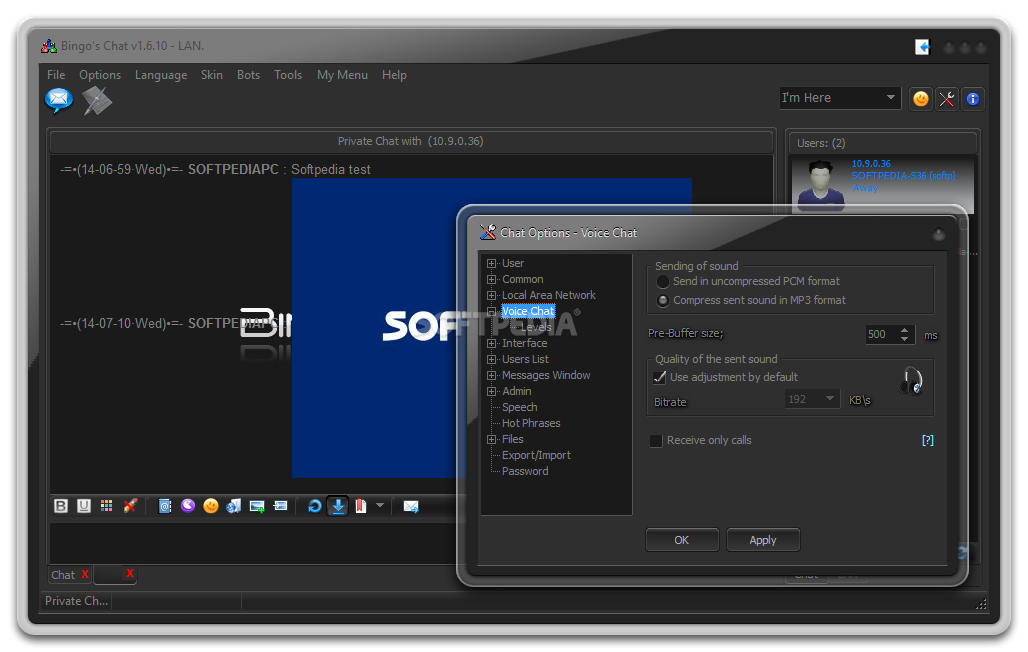Viewport: 1028px width, 652px height.
Task: Click the headphones icon in Voice Chat options
Action: 912,381
